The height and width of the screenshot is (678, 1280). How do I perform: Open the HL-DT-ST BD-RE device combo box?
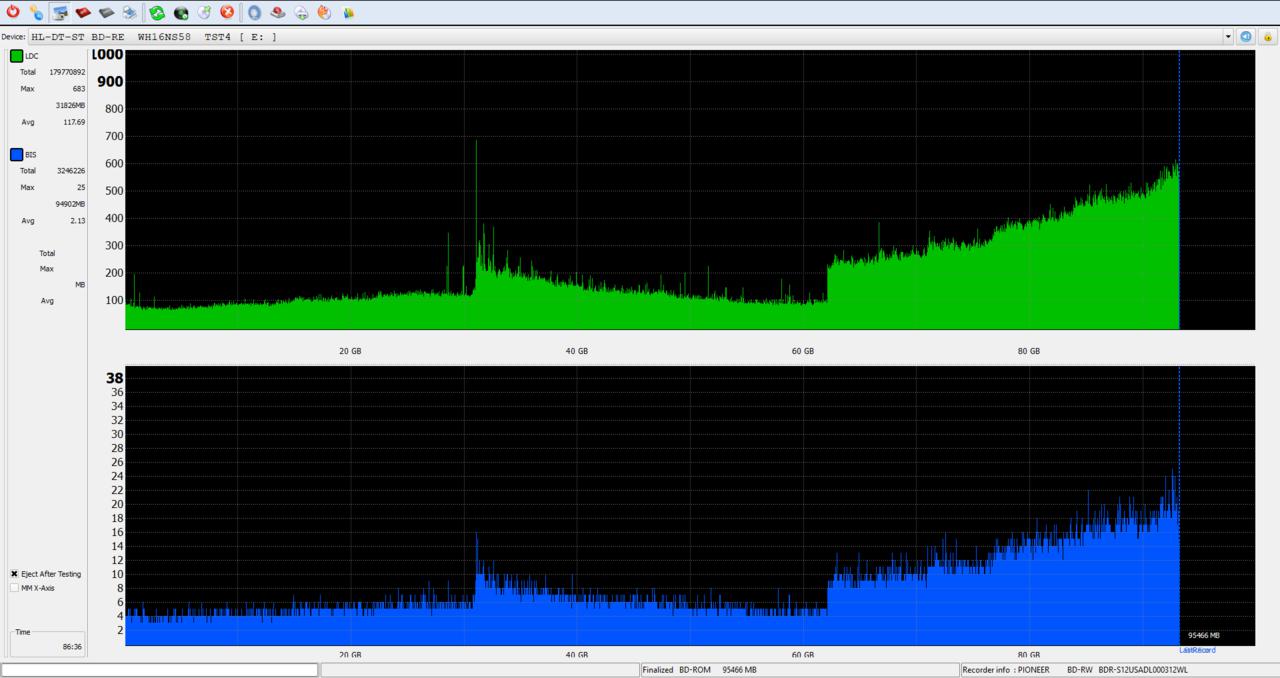pyautogui.click(x=630, y=37)
